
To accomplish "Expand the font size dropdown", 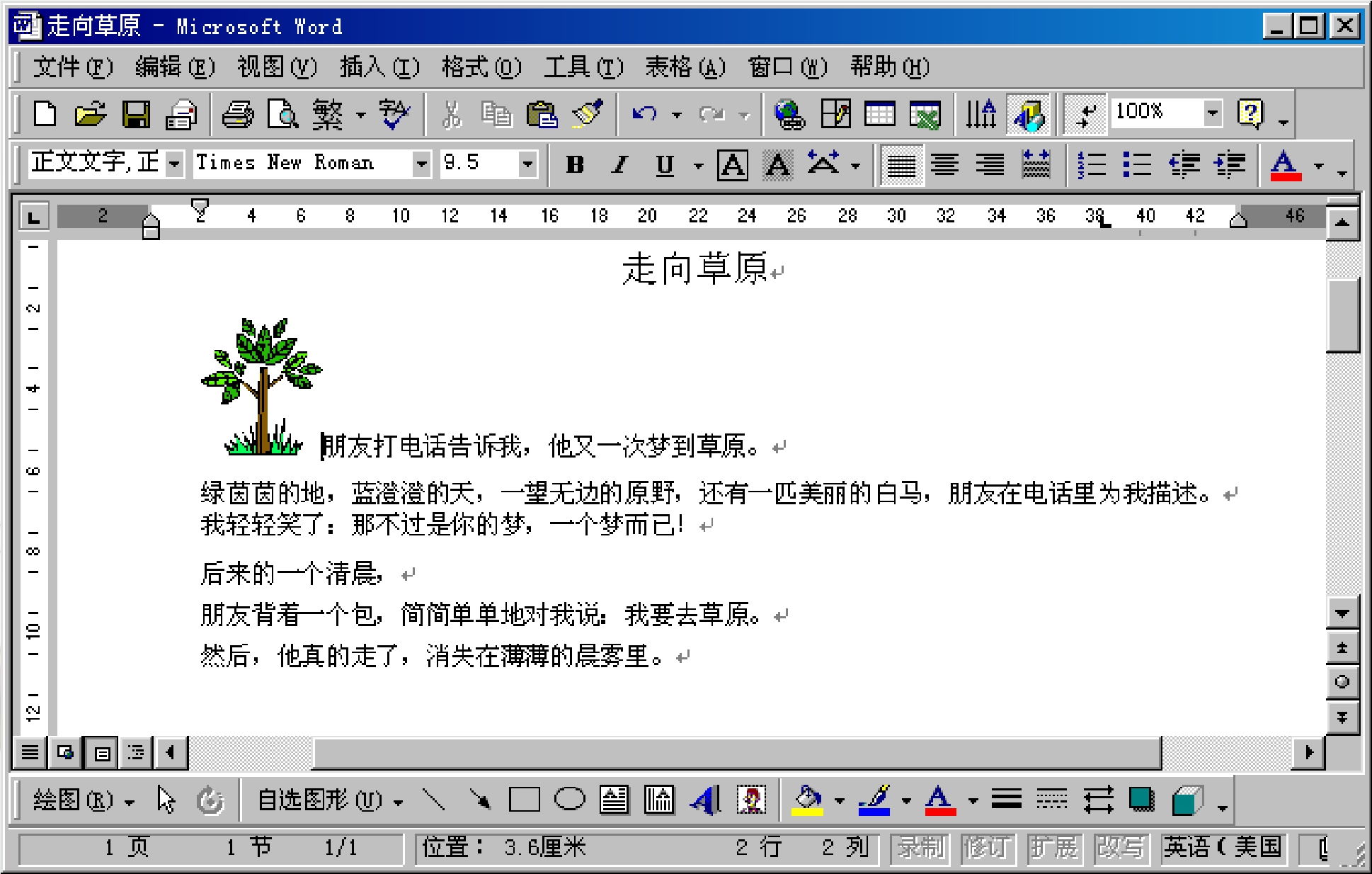I will click(x=527, y=164).
